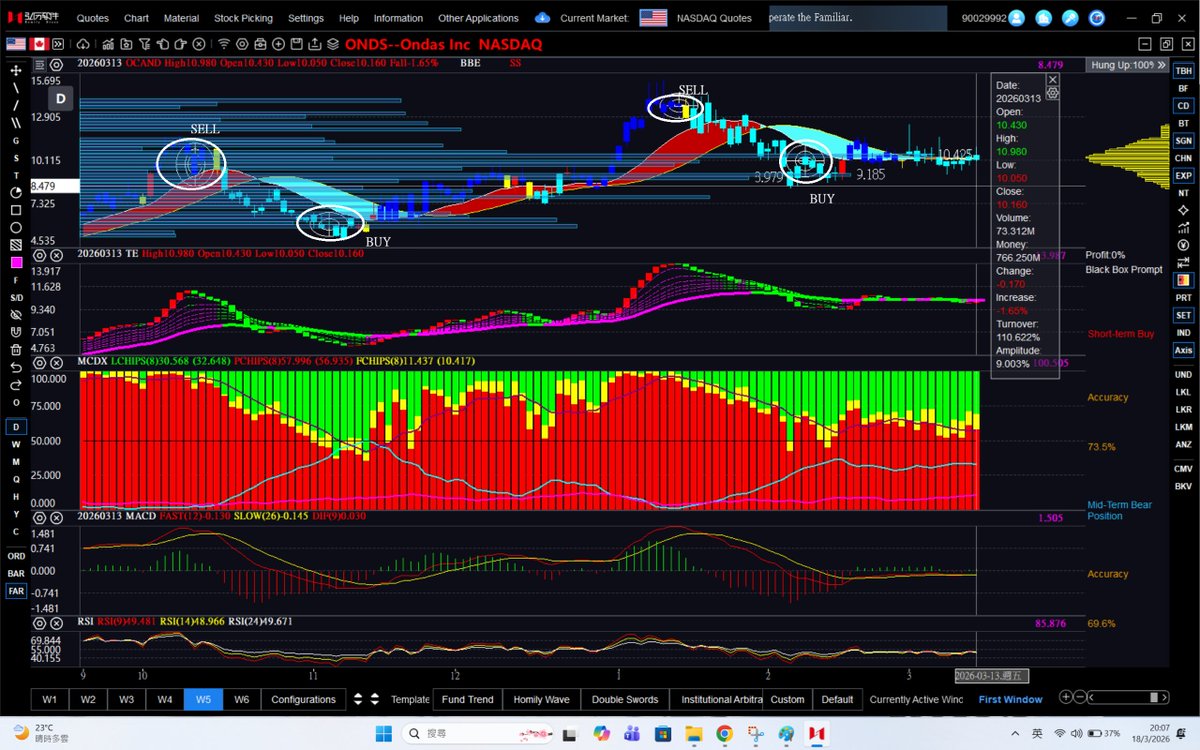Image resolution: width=1200 pixels, height=750 pixels.
Task: Expand the toolbar double-arrow next to flags
Action: (59, 44)
